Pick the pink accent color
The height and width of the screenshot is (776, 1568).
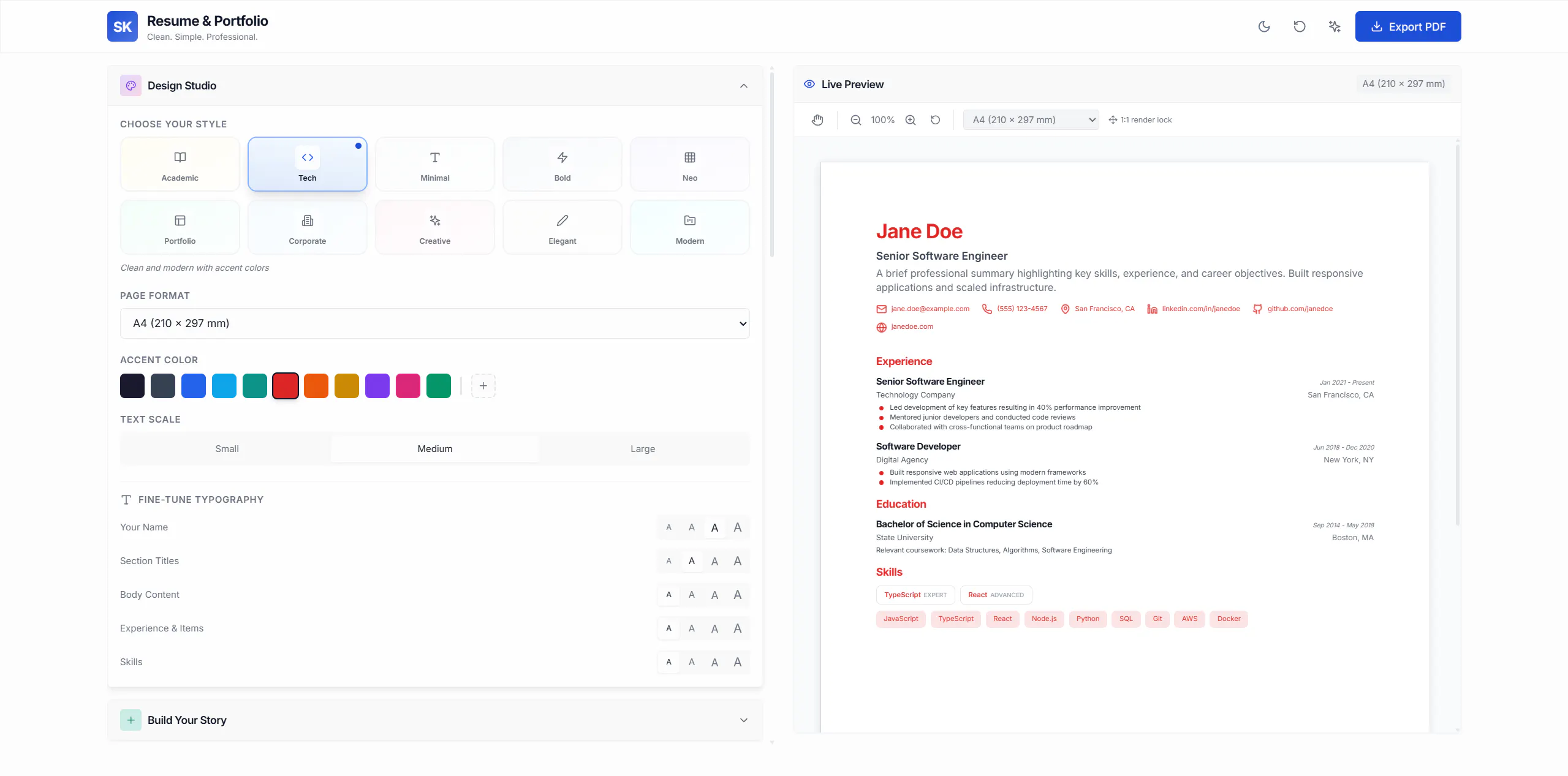[x=407, y=386]
